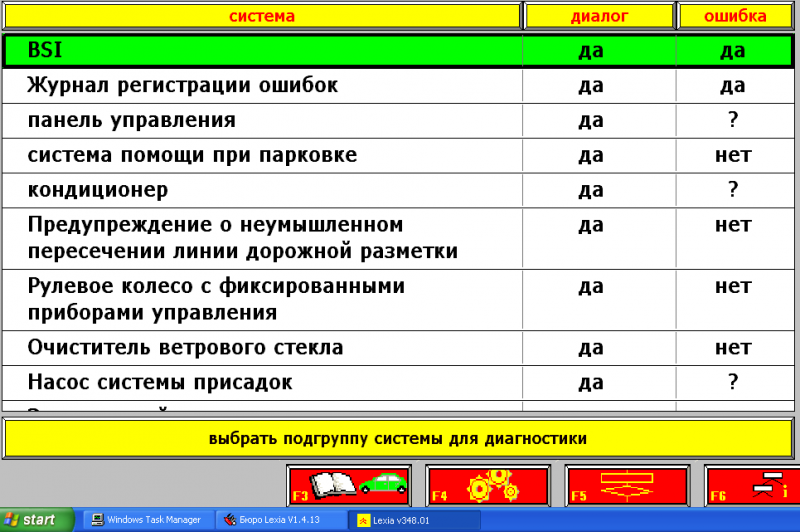Screen dimensions: 800x532
Task: Click the F6 information icon button
Action: (752, 484)
